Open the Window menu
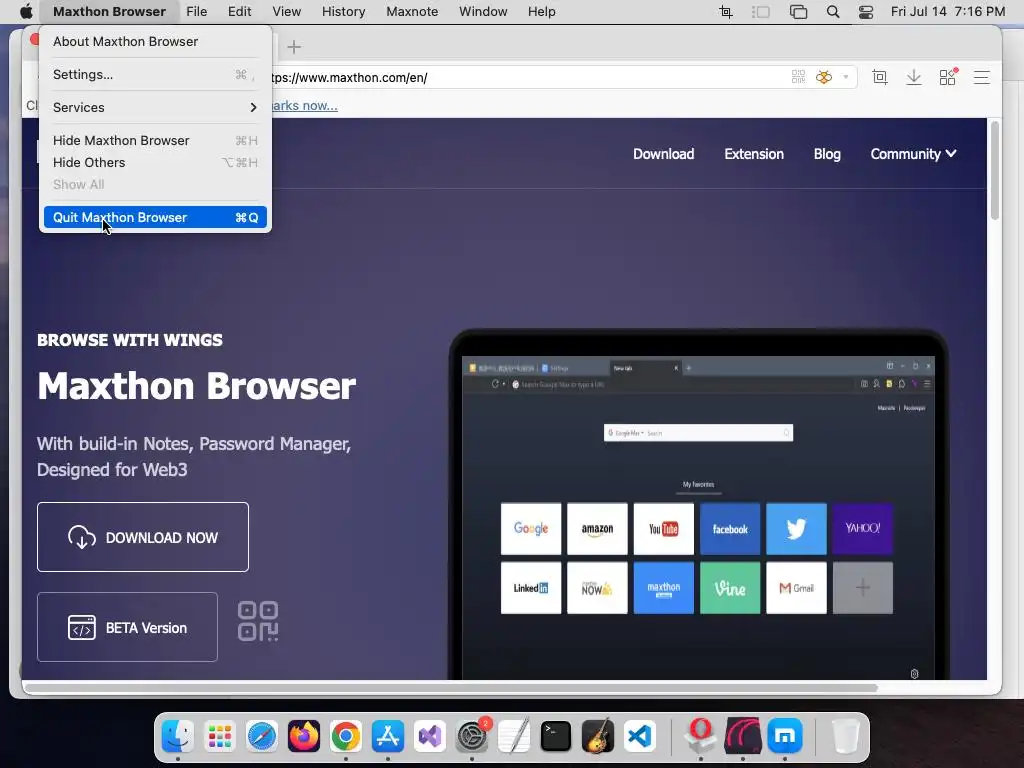The height and width of the screenshot is (768, 1024). (x=483, y=11)
